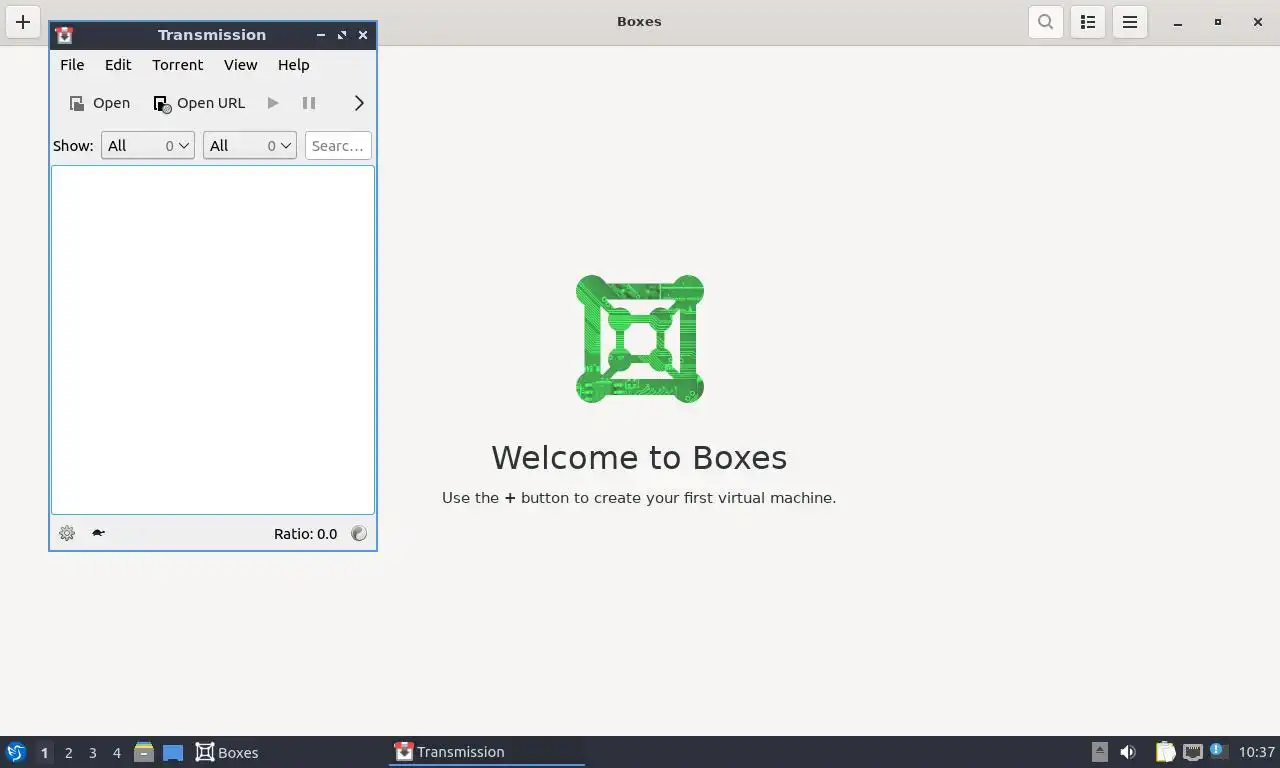Toggle turtle alternative speed limits
1280x768 pixels.
pyautogui.click(x=98, y=534)
